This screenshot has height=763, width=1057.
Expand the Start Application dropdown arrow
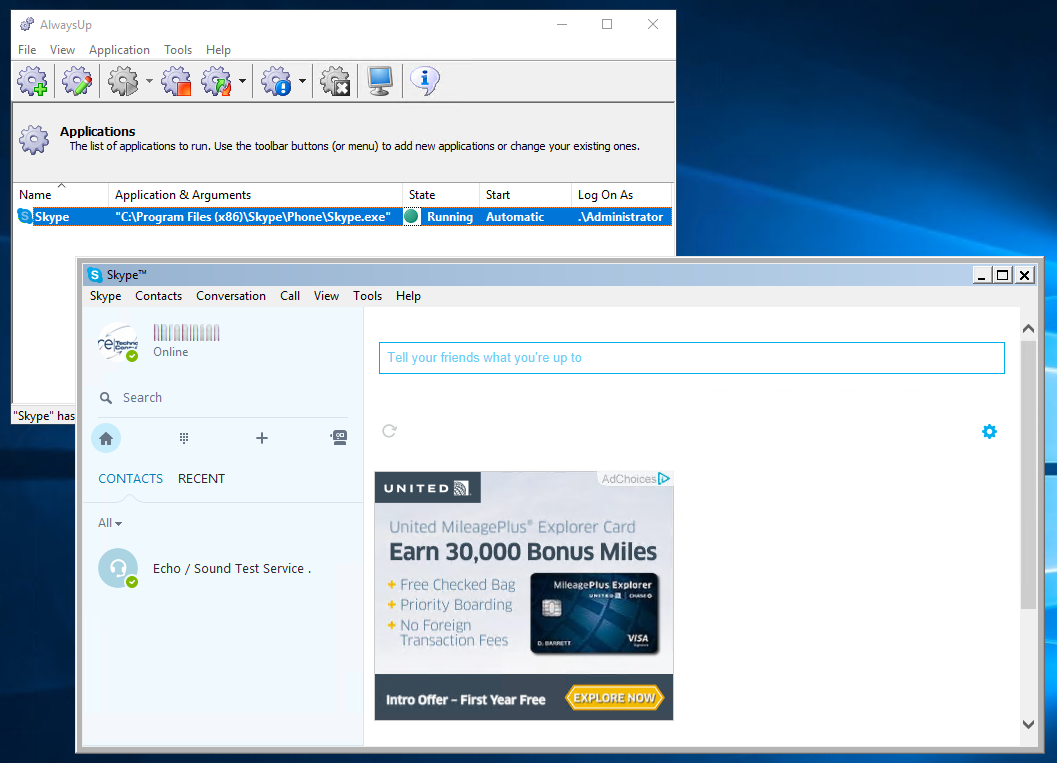[x=149, y=81]
